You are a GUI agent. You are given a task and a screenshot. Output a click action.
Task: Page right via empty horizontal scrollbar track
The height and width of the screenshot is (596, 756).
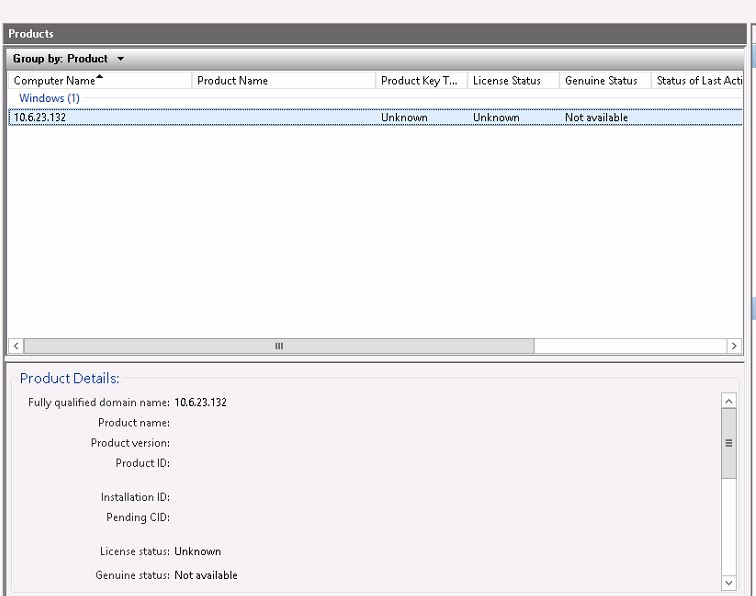[630, 346]
